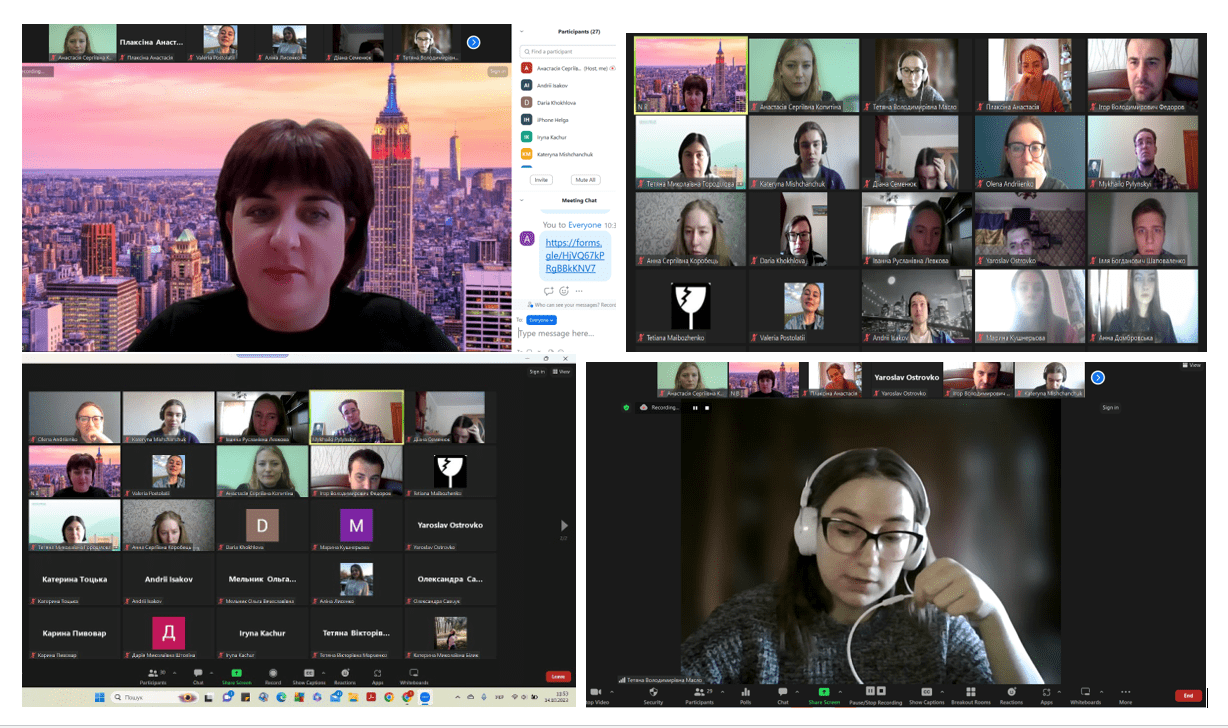1228x728 pixels.
Task: Pause the recording in the toolbar
Action: tap(870, 691)
